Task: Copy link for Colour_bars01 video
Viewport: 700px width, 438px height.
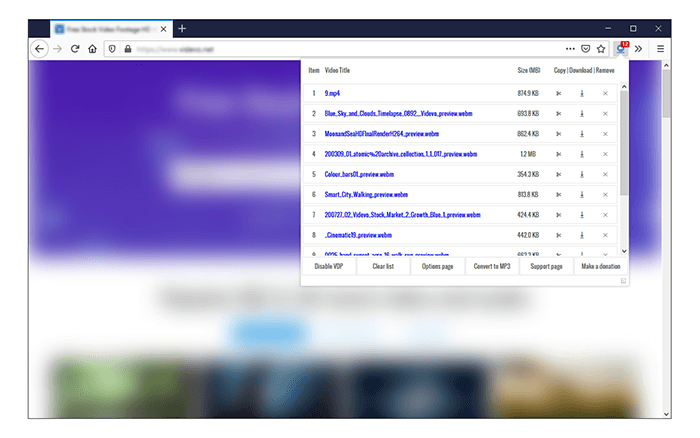Action: (558, 174)
